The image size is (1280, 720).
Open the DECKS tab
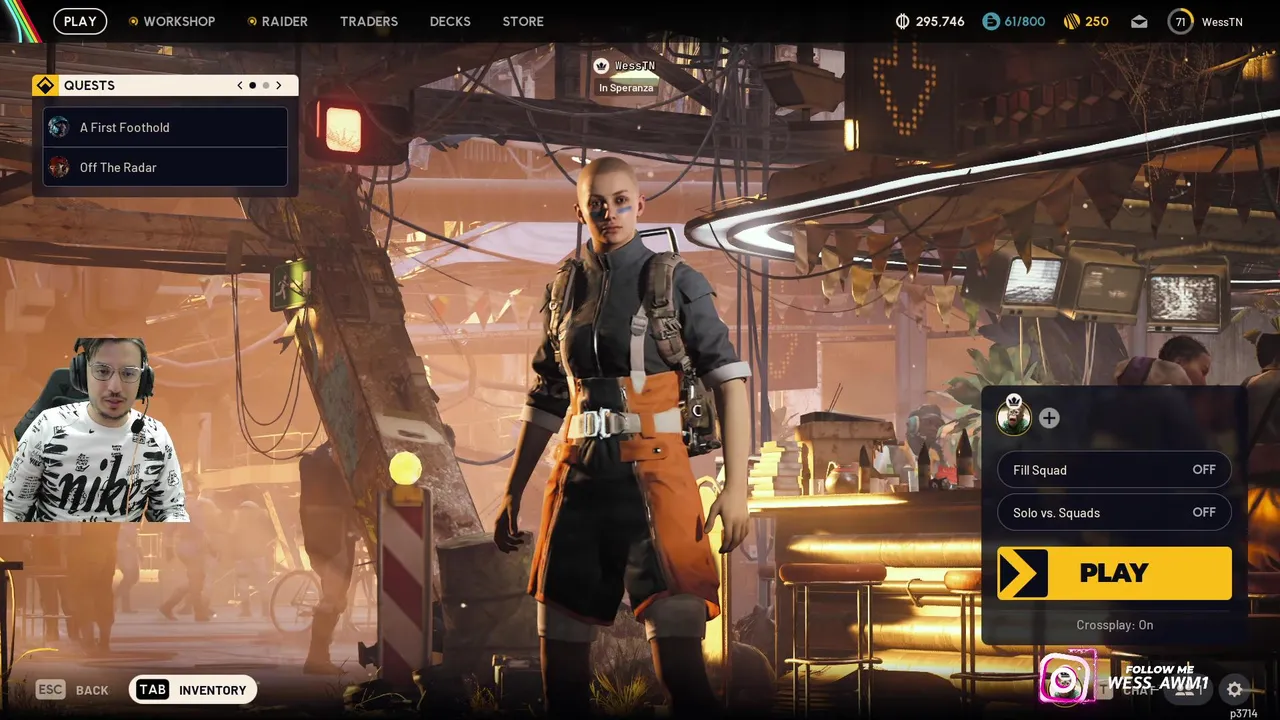pyautogui.click(x=450, y=21)
